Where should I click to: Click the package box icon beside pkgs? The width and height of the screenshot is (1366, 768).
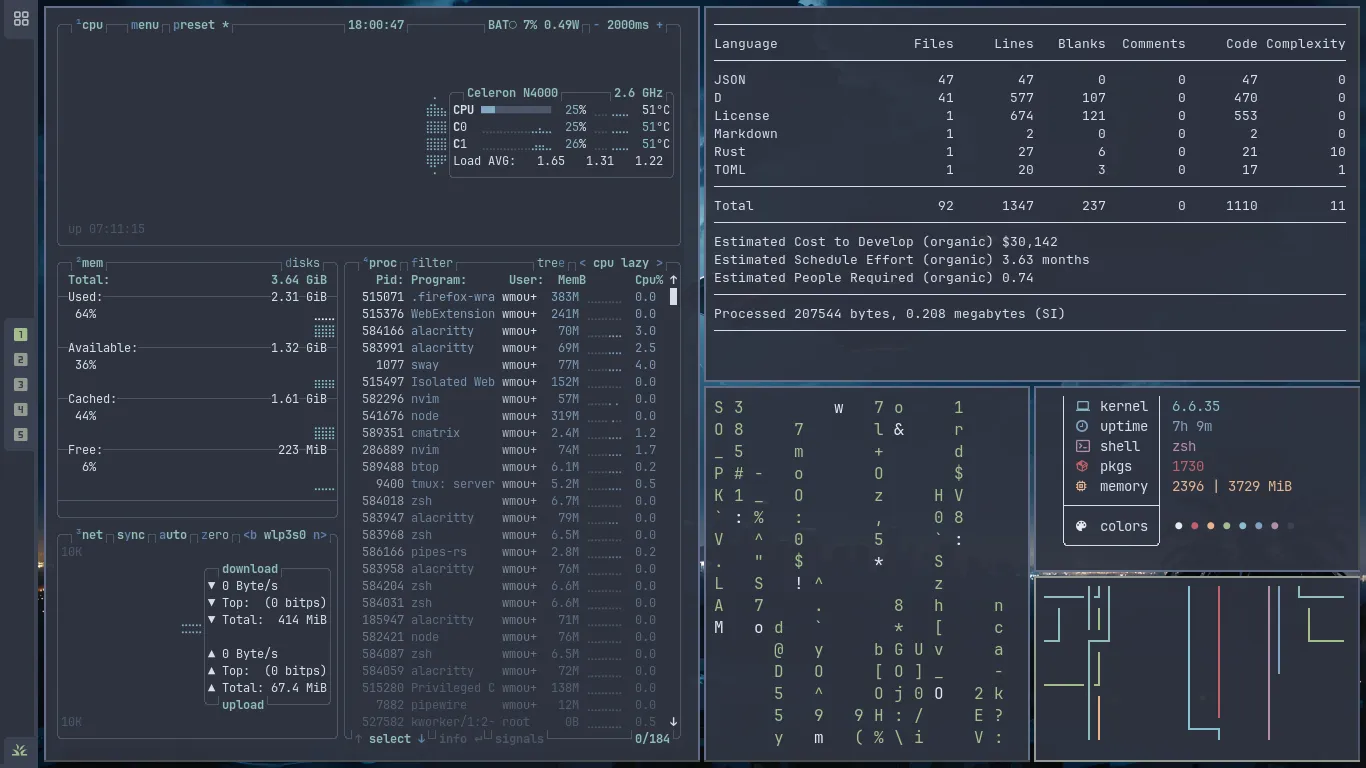pyautogui.click(x=1082, y=466)
